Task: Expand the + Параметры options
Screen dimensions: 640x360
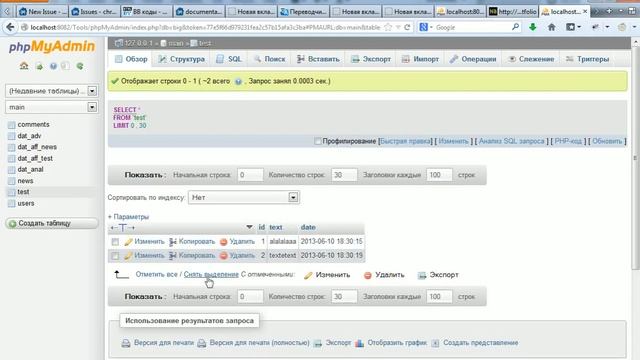Action: 128,217
